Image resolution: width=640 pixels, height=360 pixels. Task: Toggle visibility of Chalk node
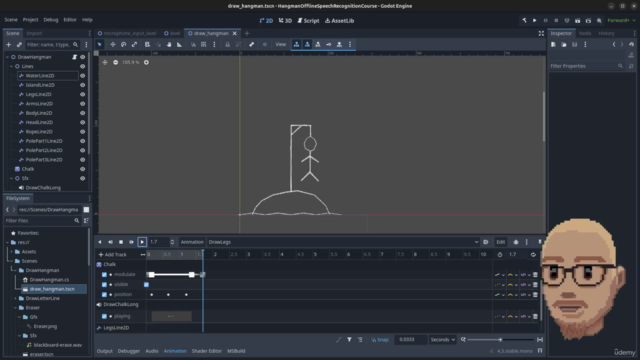pyautogui.click(x=82, y=169)
